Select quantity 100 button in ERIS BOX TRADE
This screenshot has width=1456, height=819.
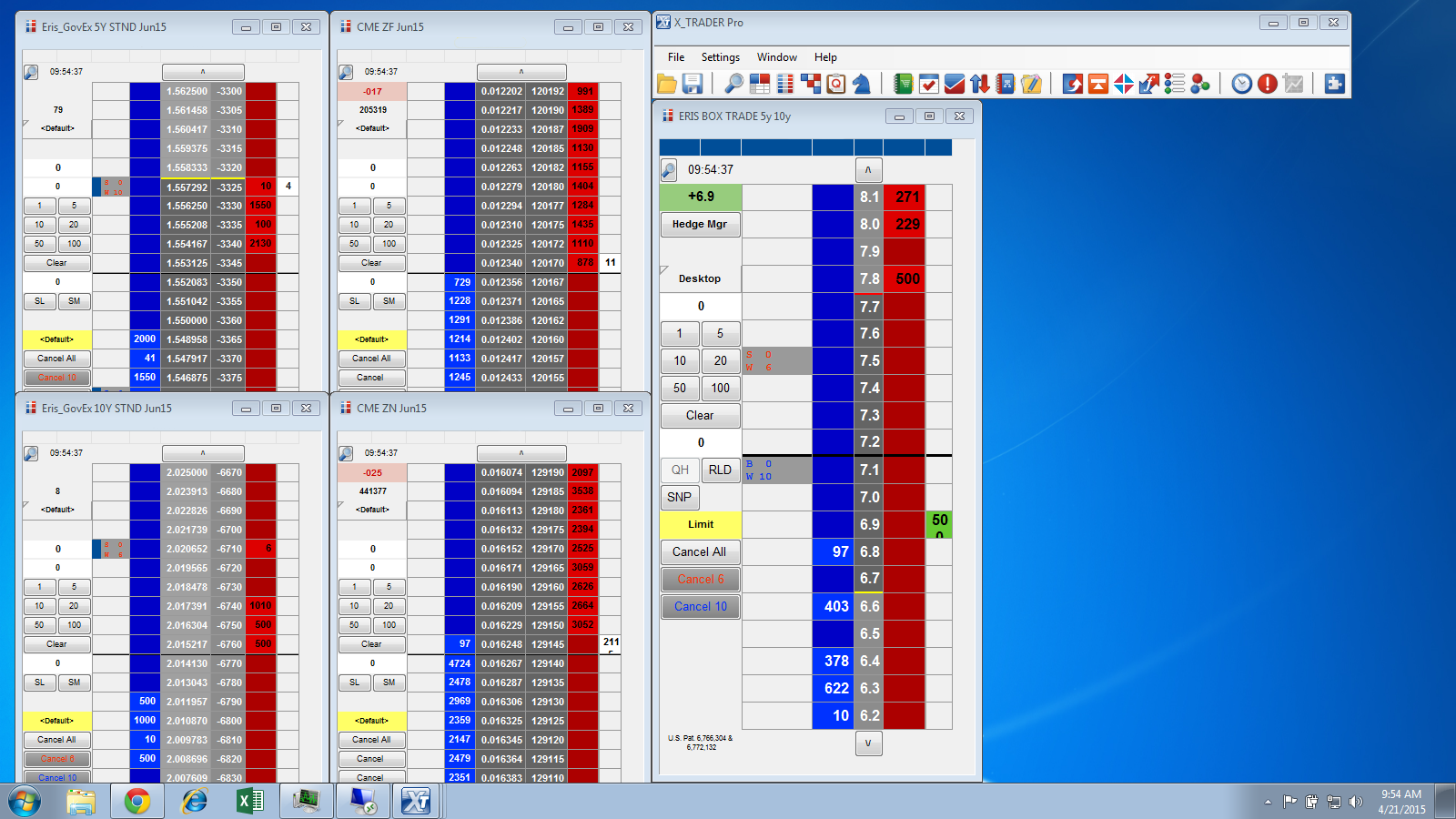[720, 389]
